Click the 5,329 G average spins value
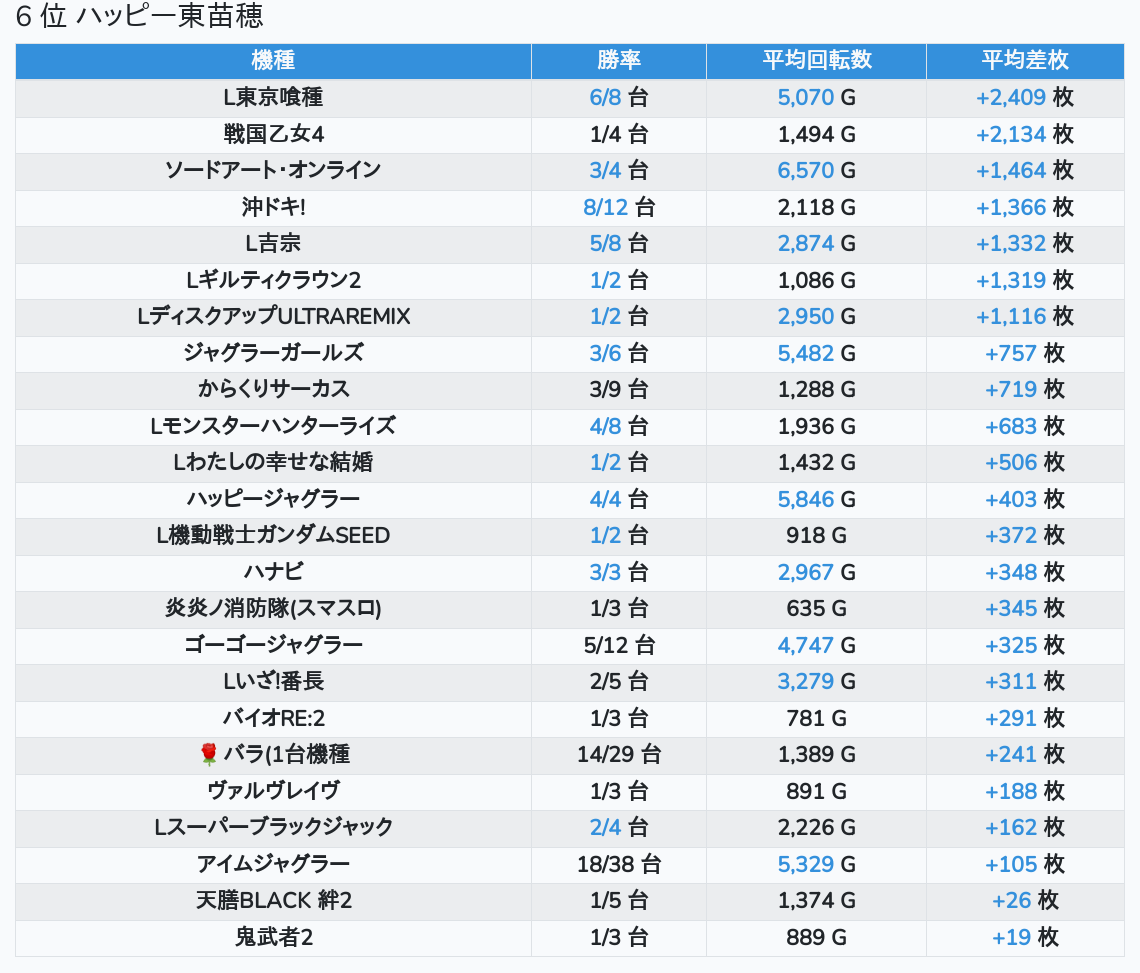Viewport: 1140px width, 973px height. click(816, 865)
